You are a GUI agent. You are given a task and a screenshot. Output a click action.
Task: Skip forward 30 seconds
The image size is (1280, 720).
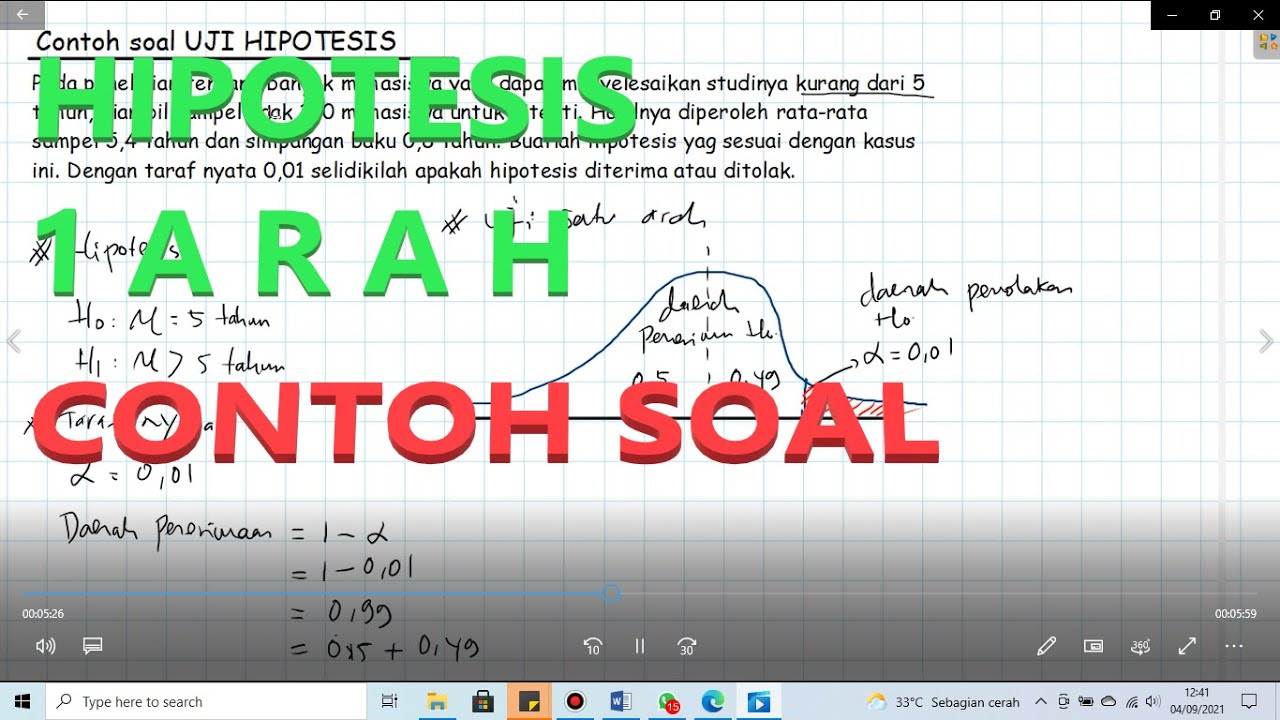pyautogui.click(x=687, y=646)
